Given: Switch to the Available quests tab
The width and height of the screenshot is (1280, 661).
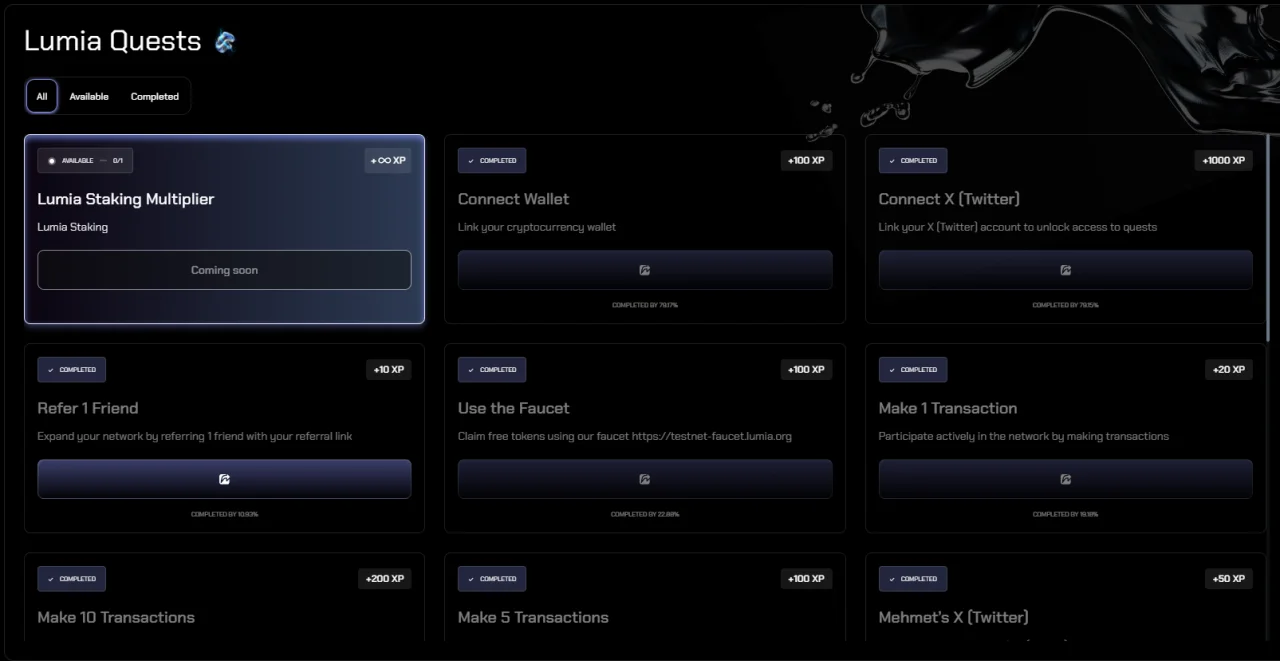Looking at the screenshot, I should [x=89, y=97].
